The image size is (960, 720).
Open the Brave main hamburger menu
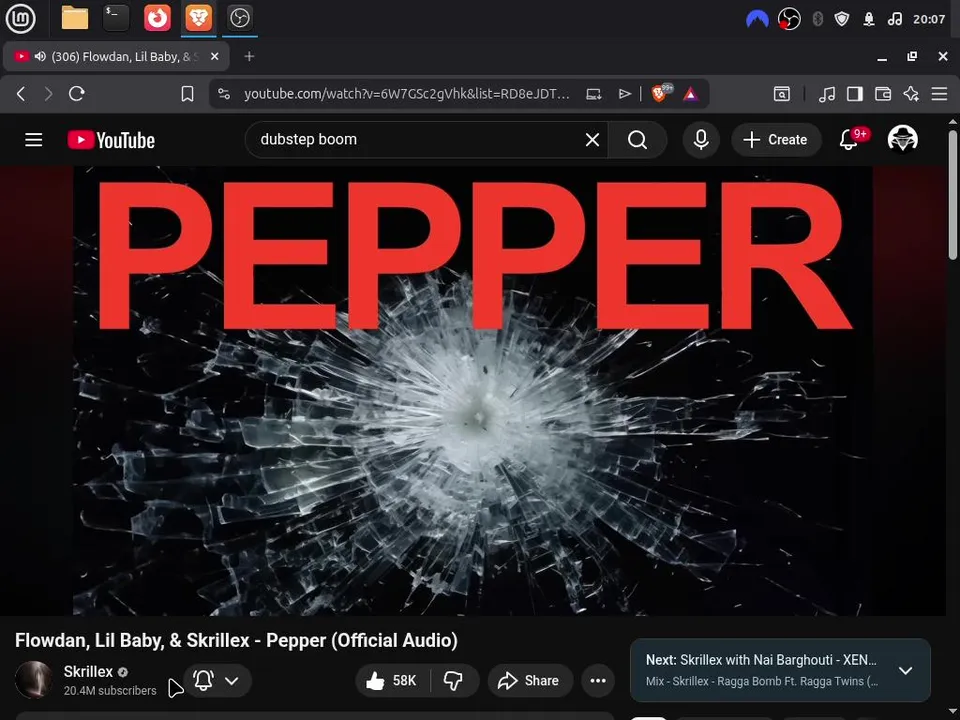point(939,94)
